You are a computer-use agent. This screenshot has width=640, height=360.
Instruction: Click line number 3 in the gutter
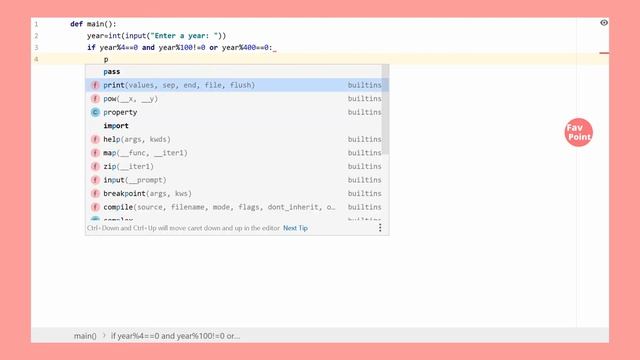[x=36, y=47]
